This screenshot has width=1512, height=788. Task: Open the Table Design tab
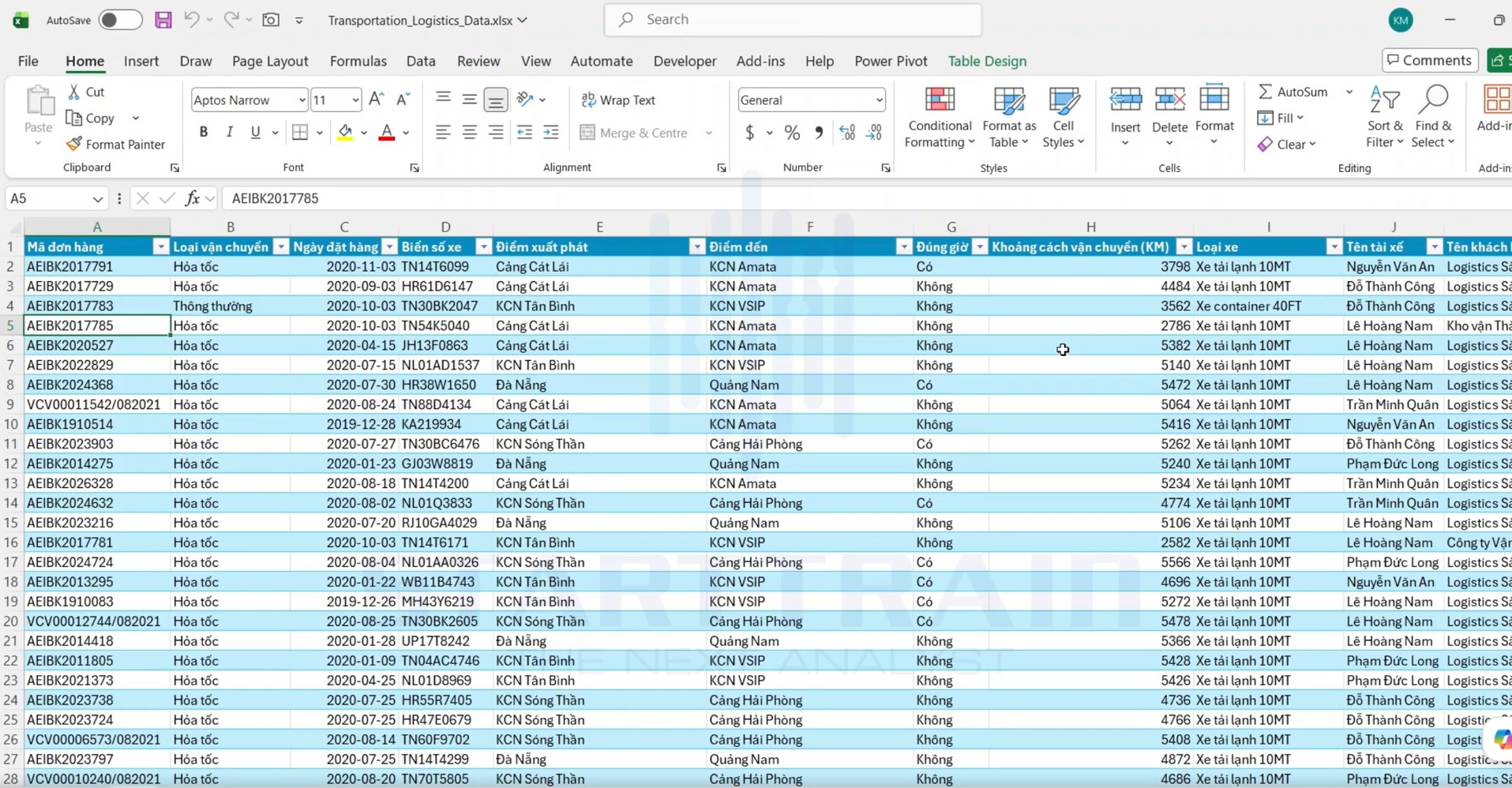[x=987, y=61]
